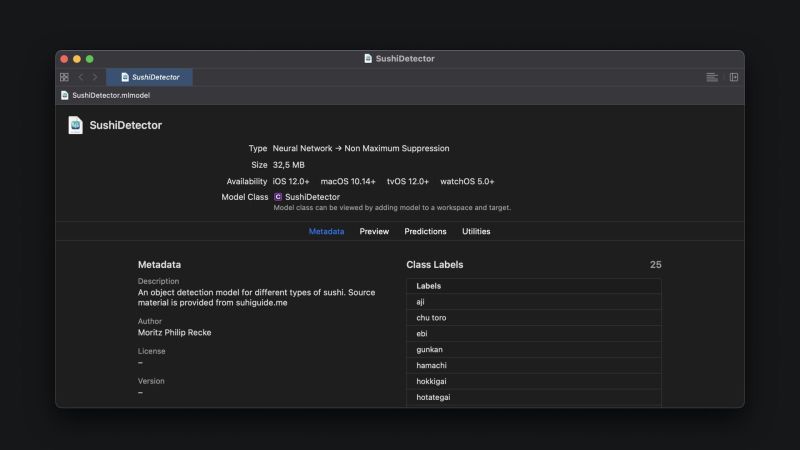
Task: Maximize the window with green button
Action: [90, 59]
